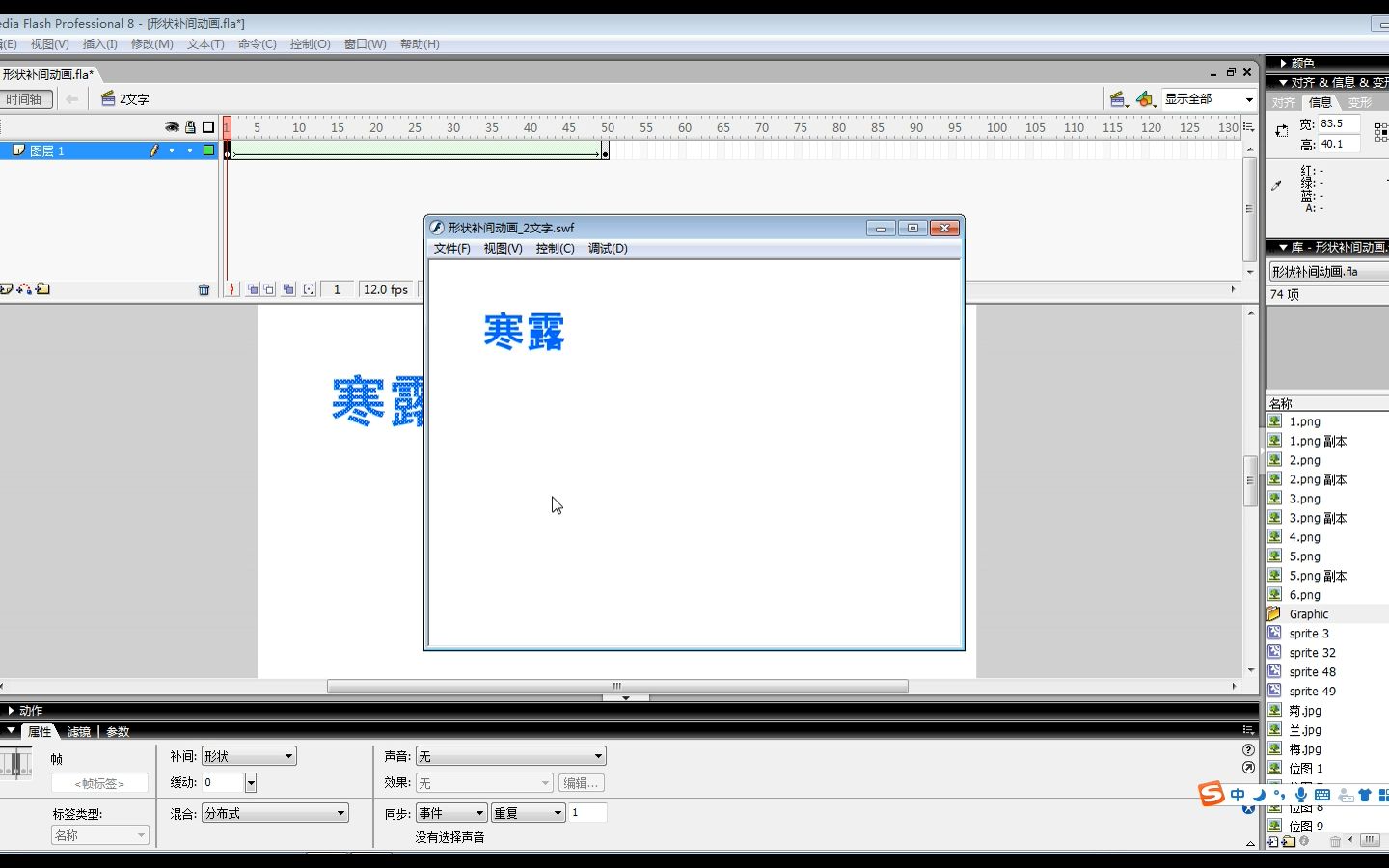
Task: Select 梅.jpg in the library
Action: 1305,749
